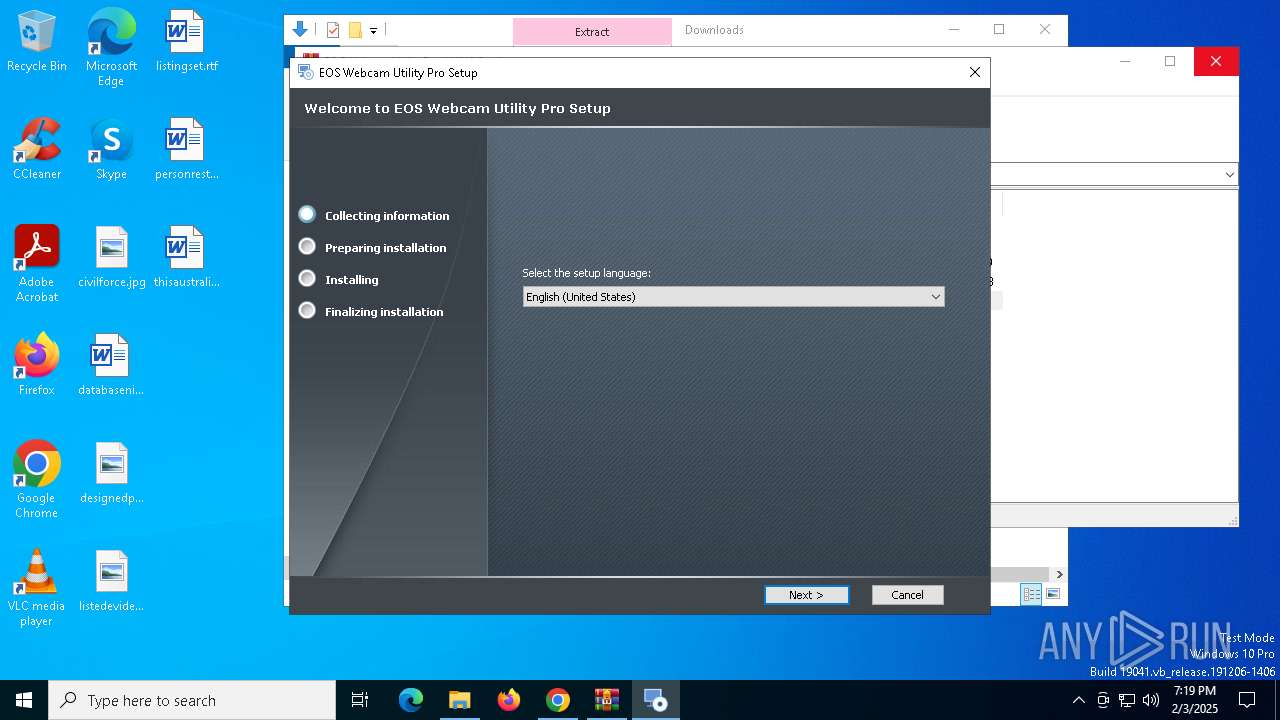Click the blue down-arrow icon in Explorer title bar
The image size is (1280, 720).
point(300,30)
